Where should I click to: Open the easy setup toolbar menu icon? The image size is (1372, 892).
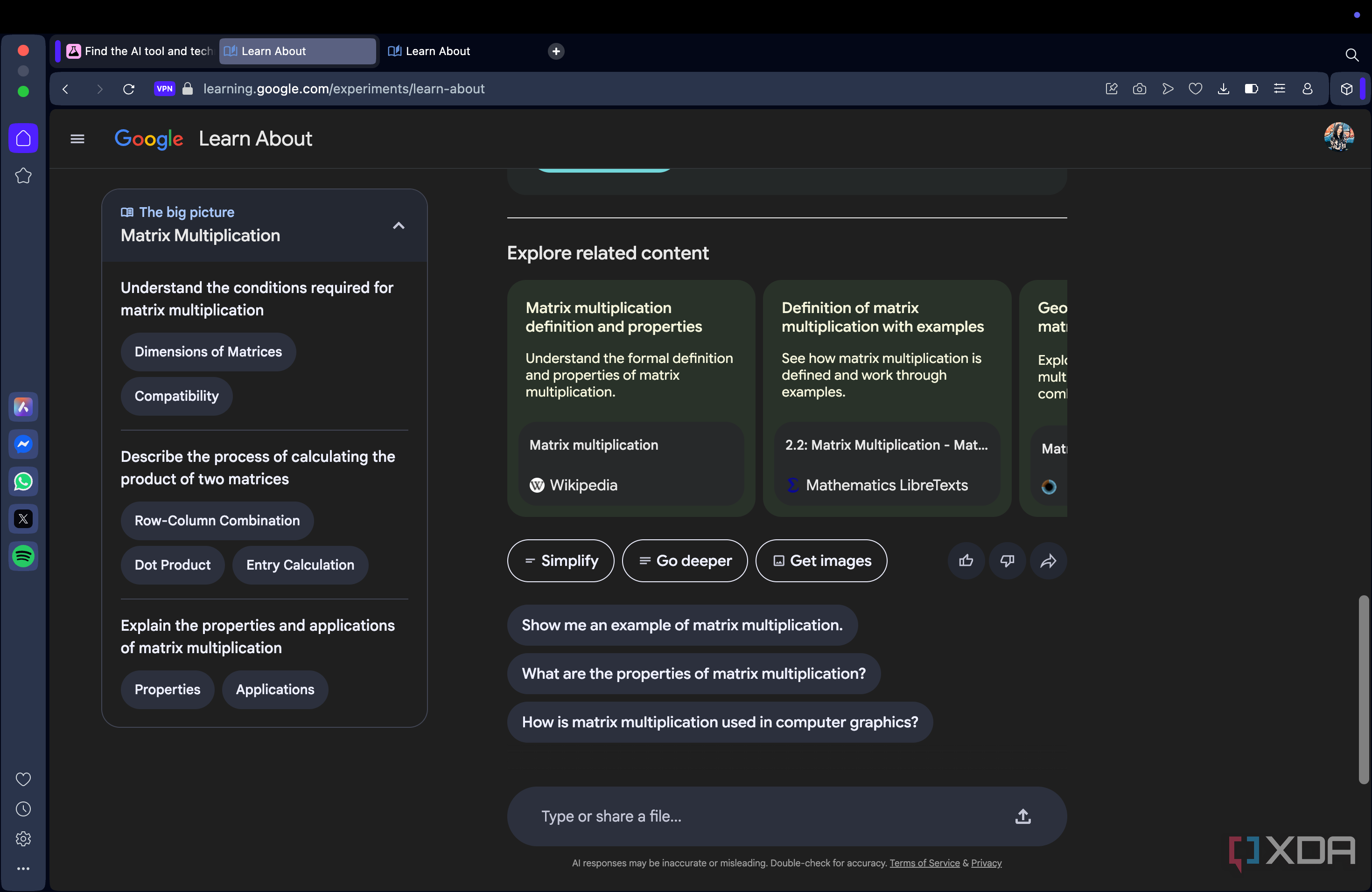click(1279, 89)
